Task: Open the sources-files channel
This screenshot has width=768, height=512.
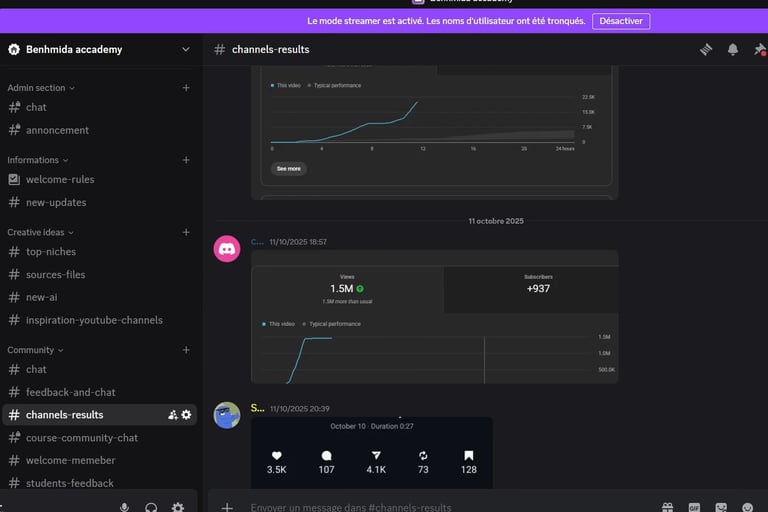Action: [x=99, y=274]
